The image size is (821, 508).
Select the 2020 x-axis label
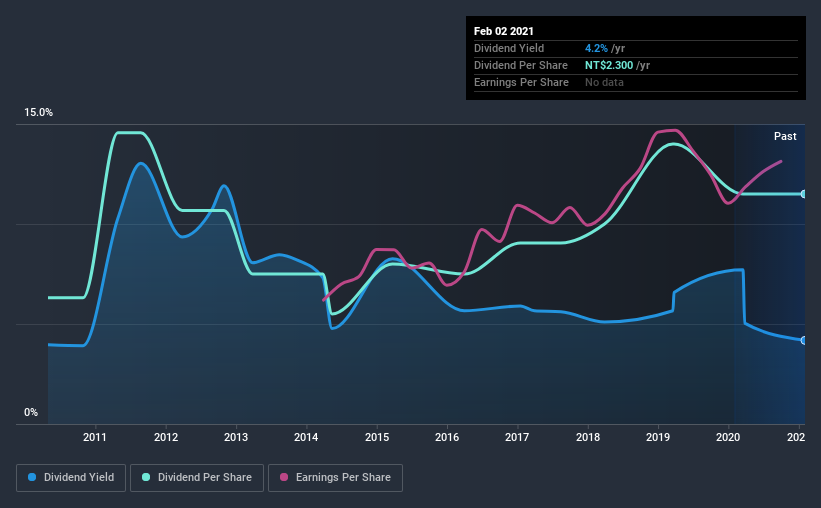pyautogui.click(x=728, y=437)
